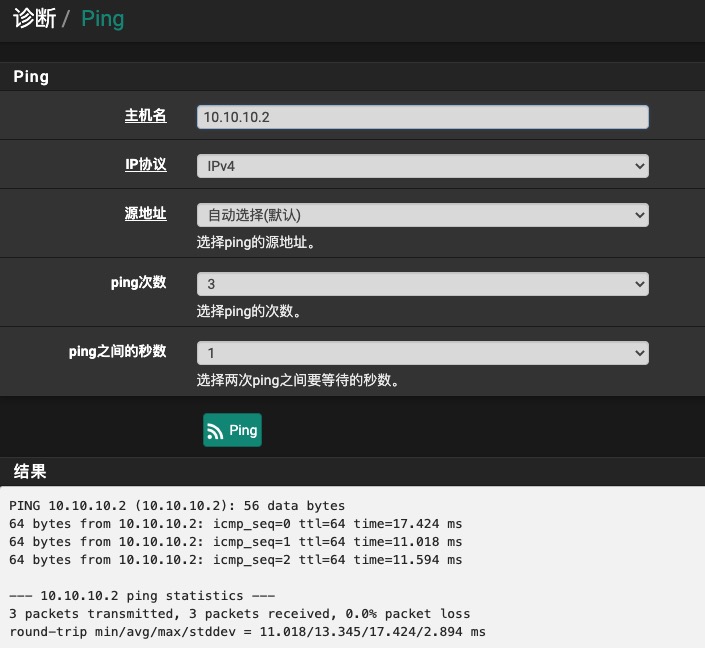The width and height of the screenshot is (705, 648).
Task: Click the 结果 results panel heading
Action: click(x=30, y=471)
